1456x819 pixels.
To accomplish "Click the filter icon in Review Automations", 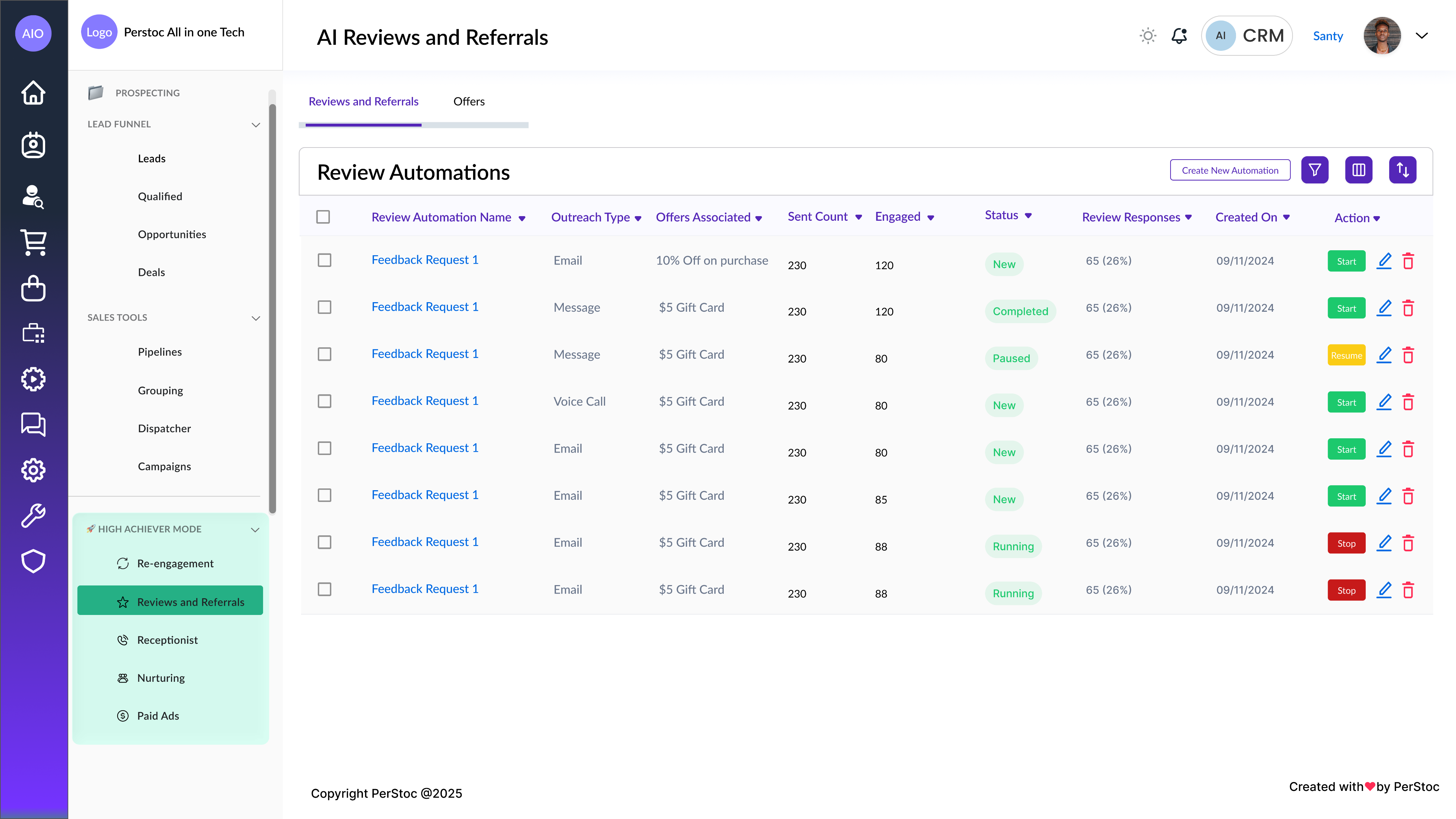I will point(1315,170).
